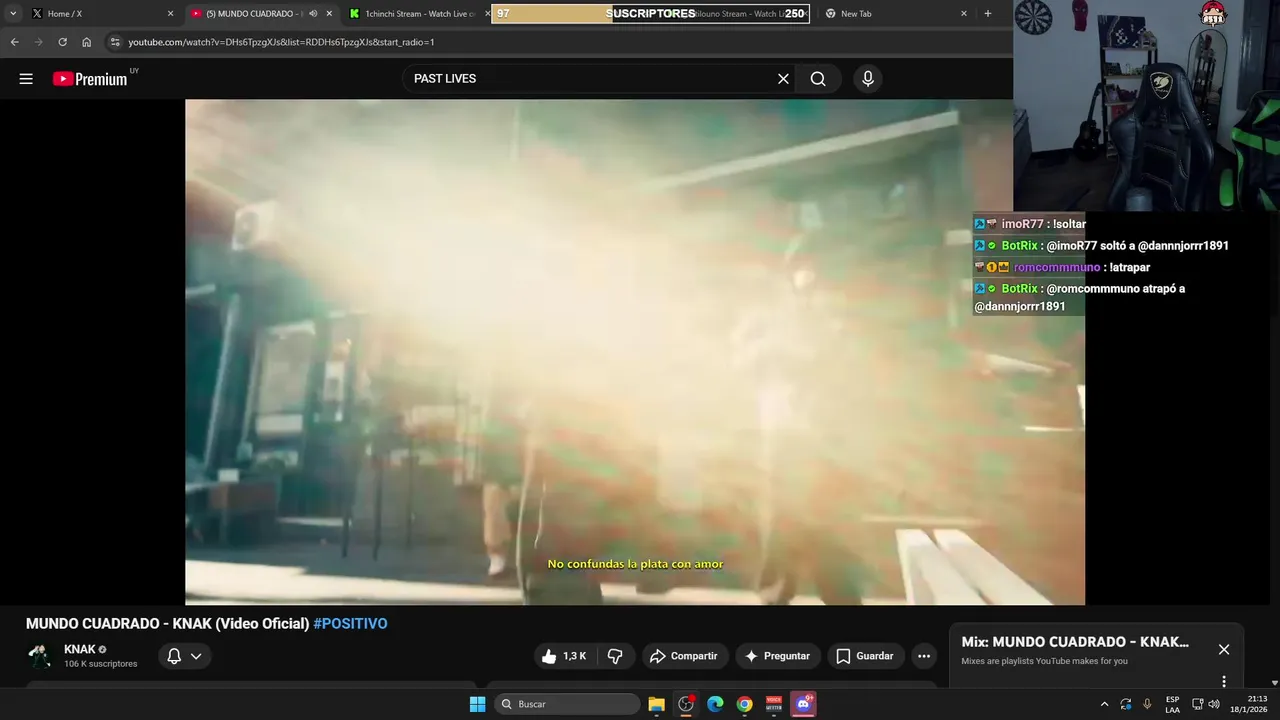
Task: Open more actions three-dot menu
Action: 924,656
